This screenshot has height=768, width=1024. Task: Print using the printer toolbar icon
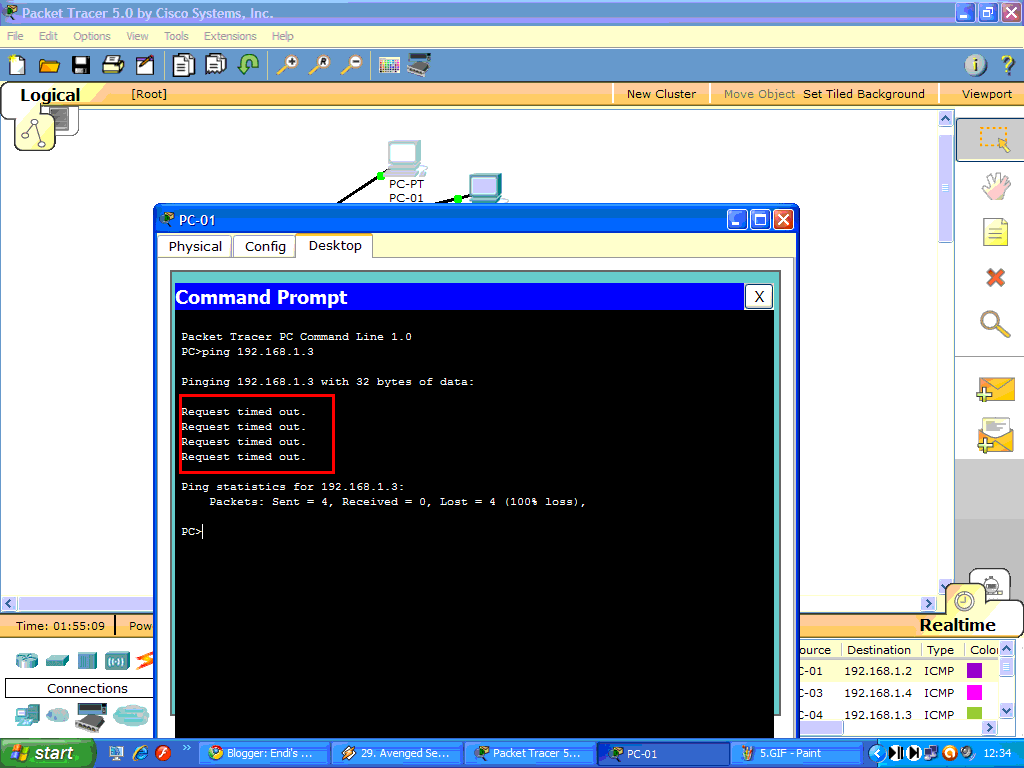113,65
